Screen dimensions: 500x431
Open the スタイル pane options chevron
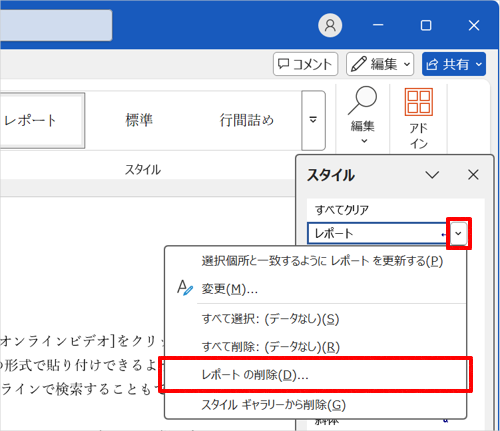click(432, 175)
